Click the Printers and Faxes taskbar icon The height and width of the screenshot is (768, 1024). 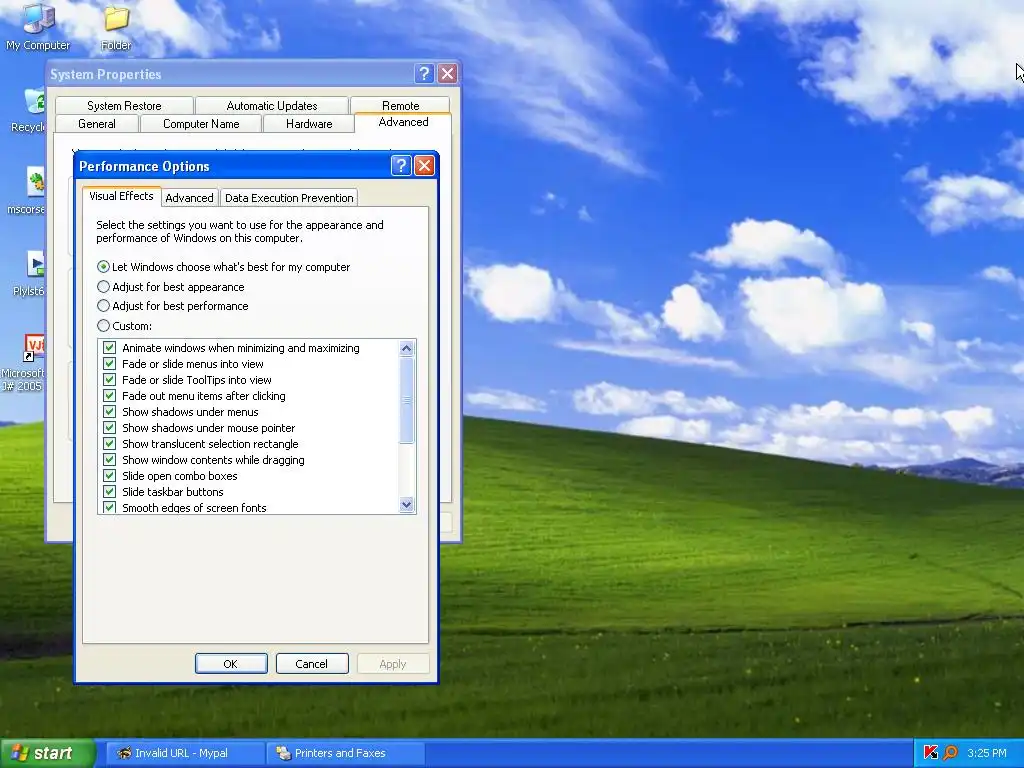[x=283, y=753]
